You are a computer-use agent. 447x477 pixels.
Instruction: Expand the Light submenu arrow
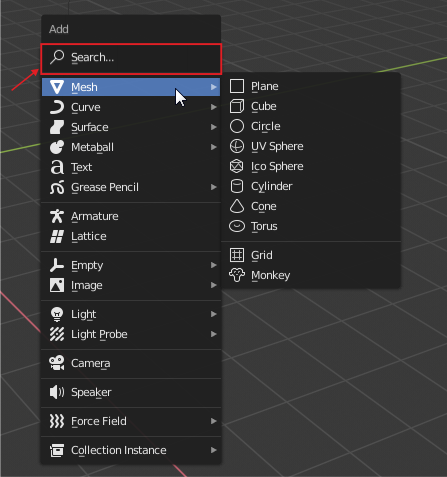[214, 314]
